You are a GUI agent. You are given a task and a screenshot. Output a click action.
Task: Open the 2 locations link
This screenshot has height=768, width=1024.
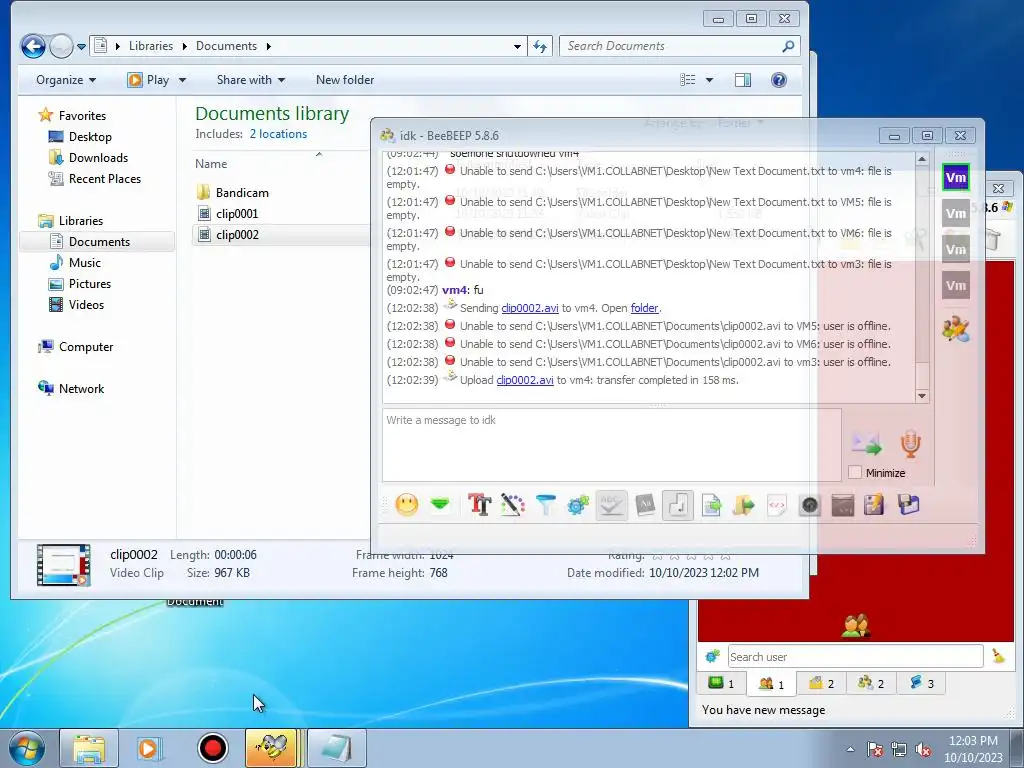[x=278, y=134]
